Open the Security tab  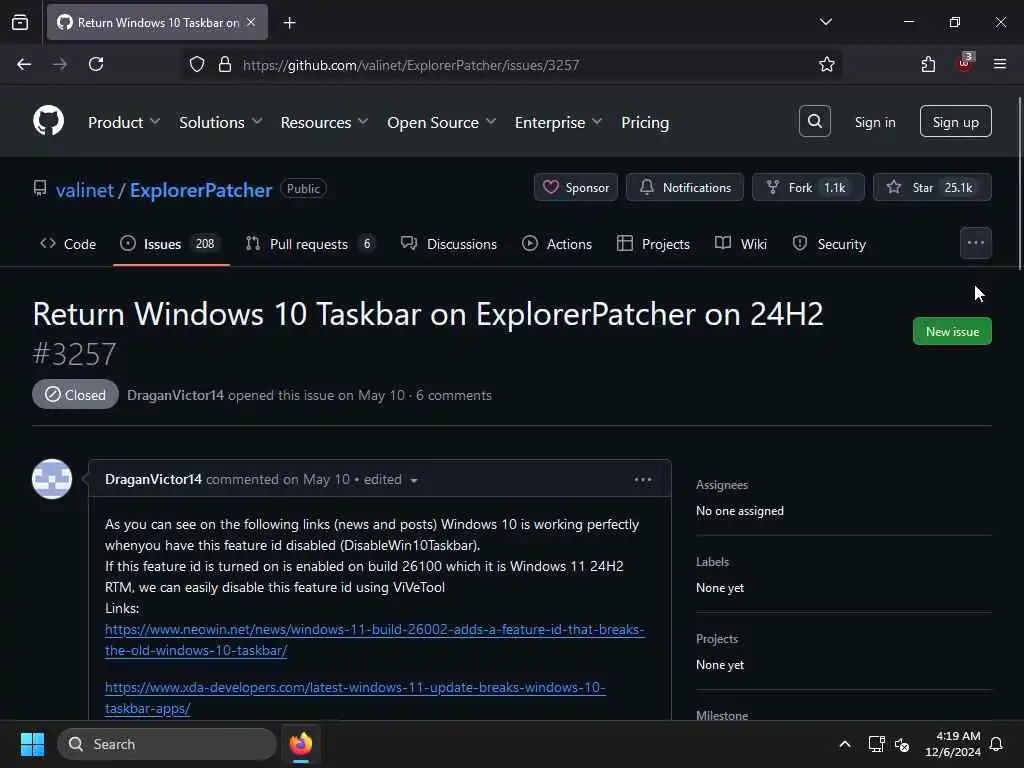coord(829,244)
